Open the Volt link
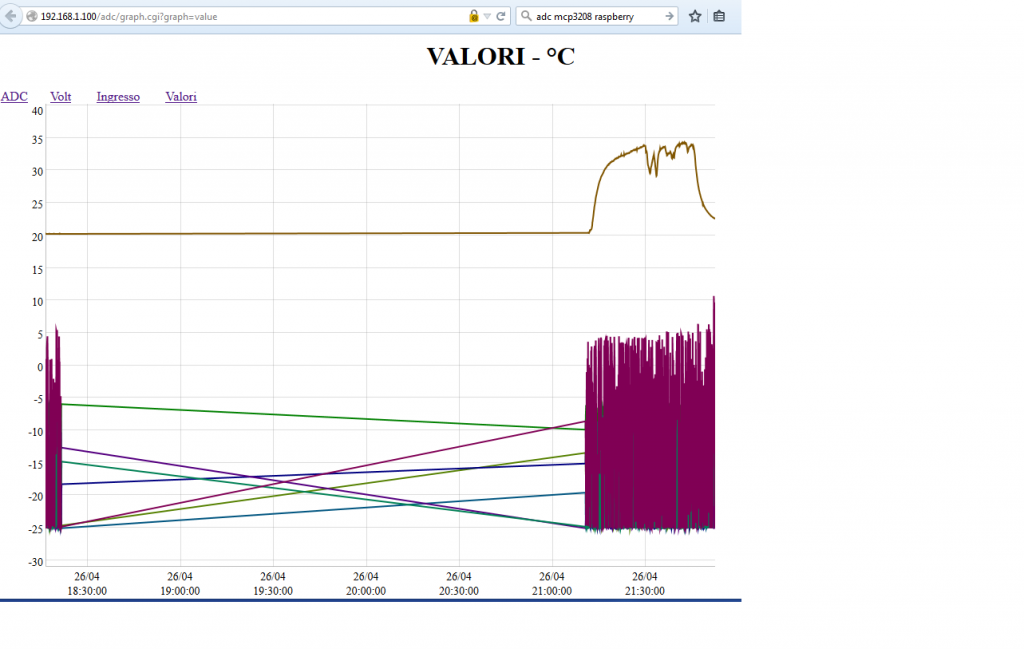This screenshot has width=1024, height=649. point(60,96)
